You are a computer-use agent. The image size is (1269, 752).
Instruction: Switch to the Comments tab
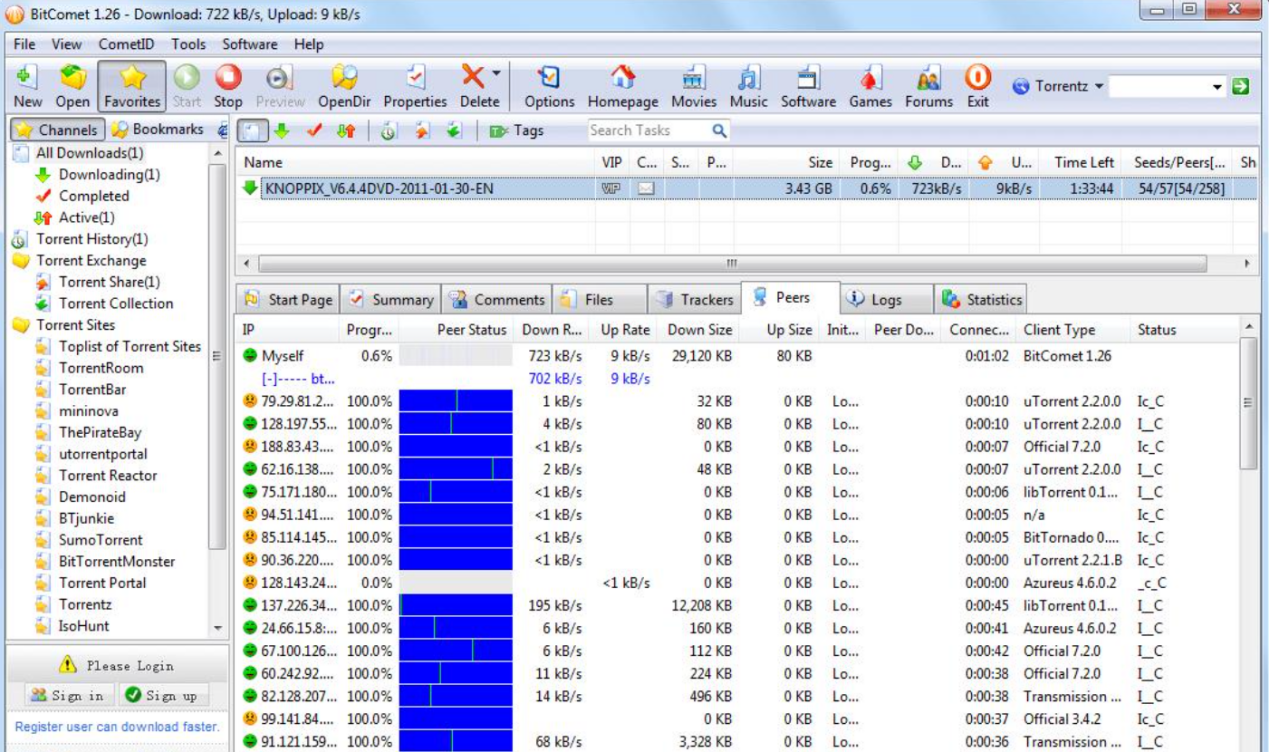(497, 299)
